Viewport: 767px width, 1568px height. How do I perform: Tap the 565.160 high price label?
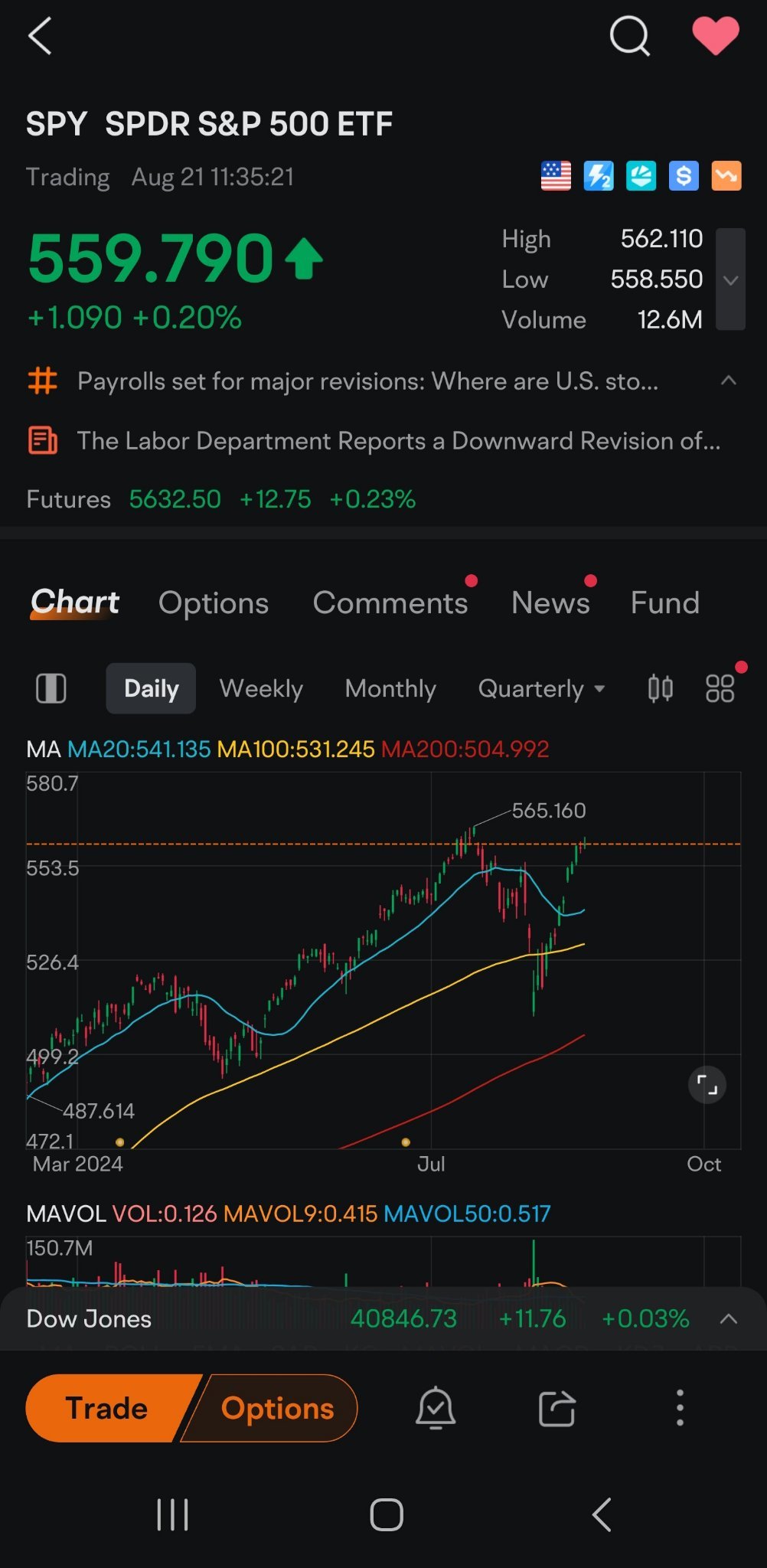pyautogui.click(x=549, y=810)
